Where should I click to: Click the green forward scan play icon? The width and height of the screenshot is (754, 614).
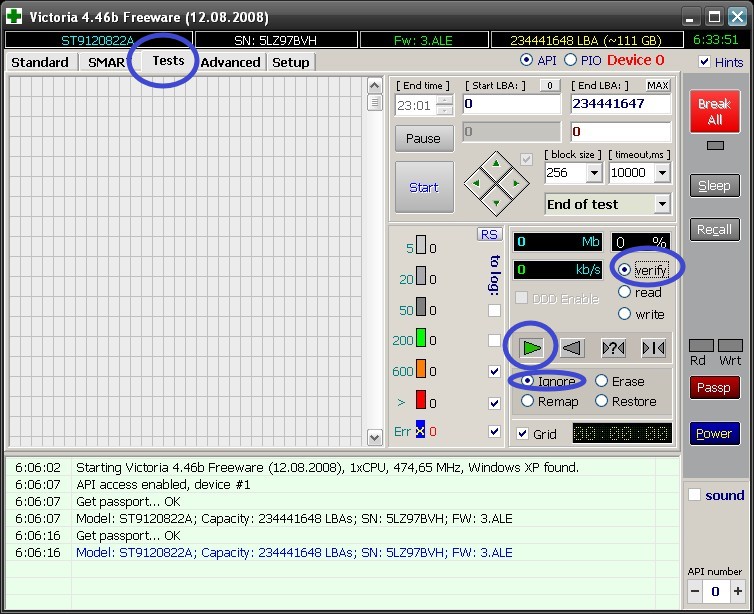pos(531,347)
